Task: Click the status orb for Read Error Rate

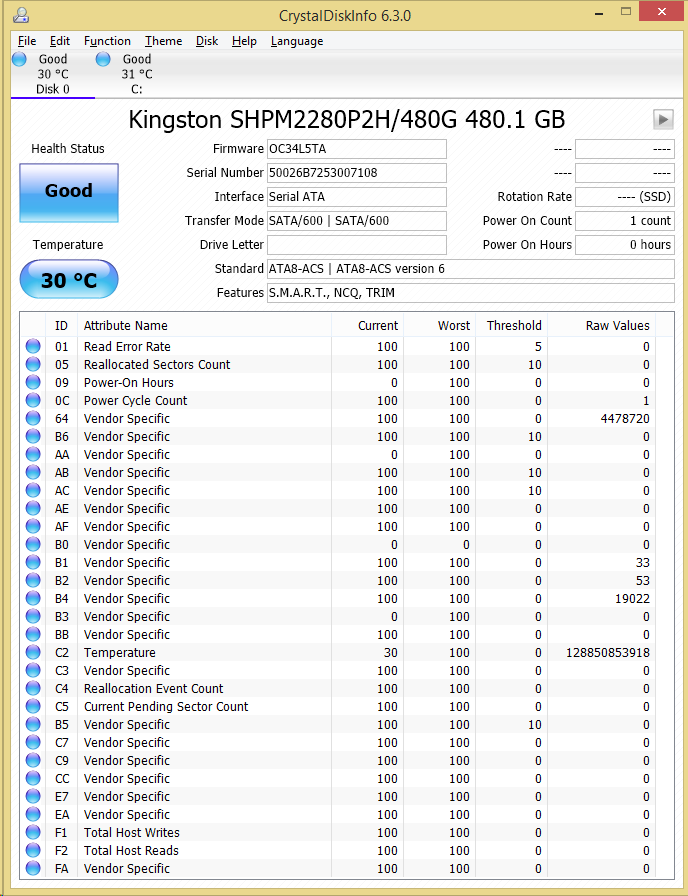Action: click(x=34, y=347)
